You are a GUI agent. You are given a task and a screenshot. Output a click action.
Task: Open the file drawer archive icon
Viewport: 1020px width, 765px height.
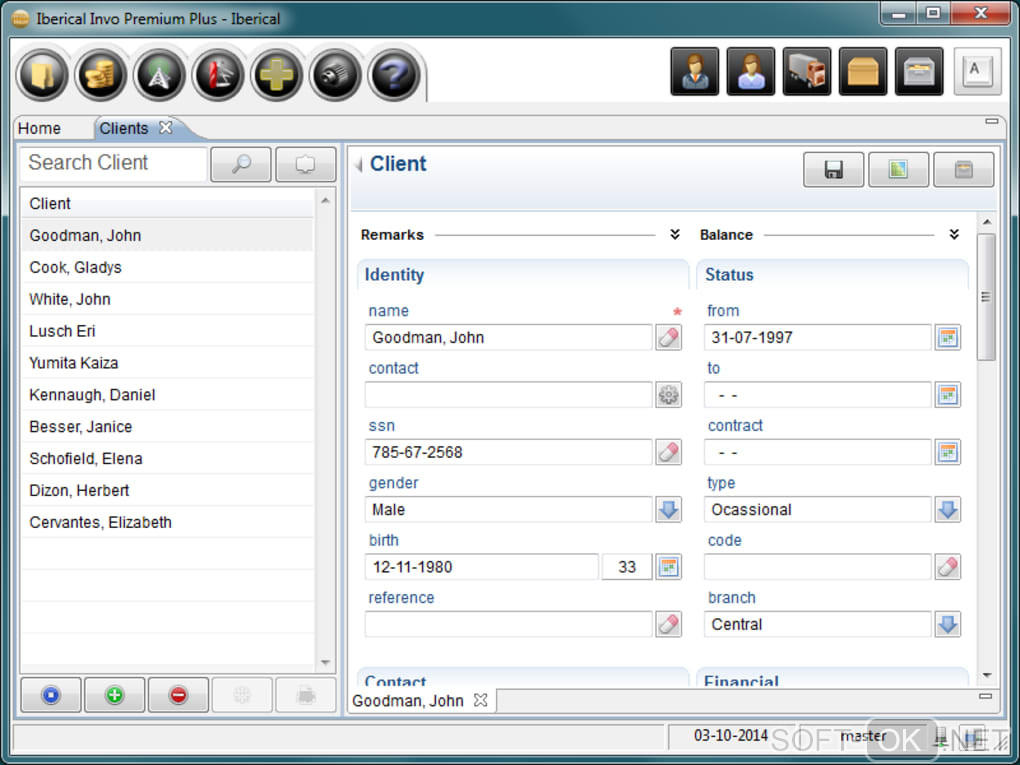pyautogui.click(x=919, y=72)
